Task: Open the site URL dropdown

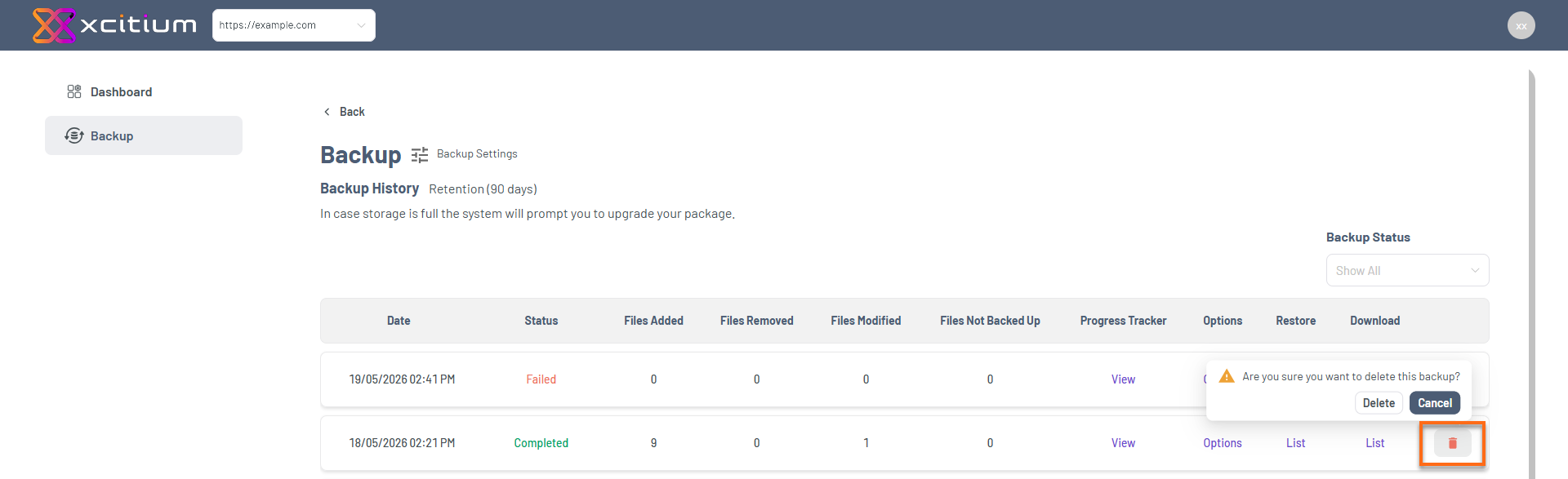Action: click(294, 25)
